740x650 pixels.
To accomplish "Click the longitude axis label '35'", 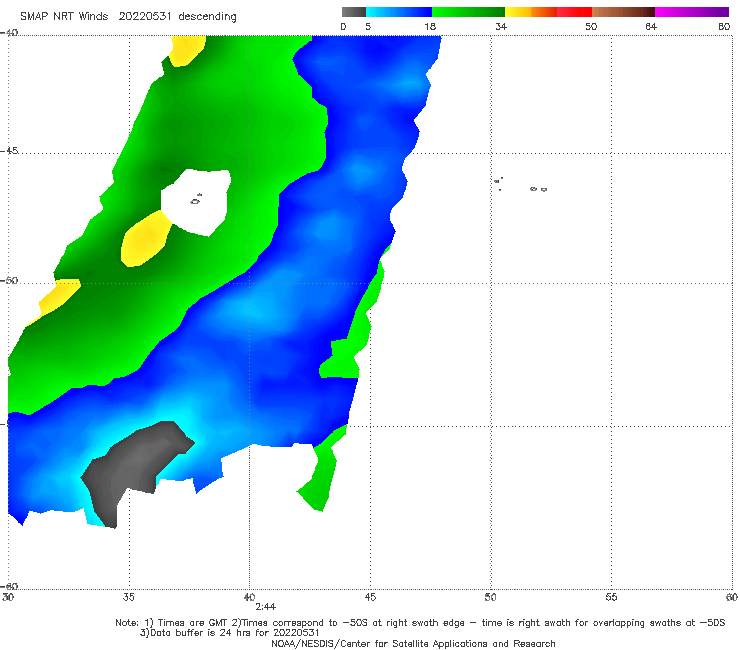I will point(128,597).
